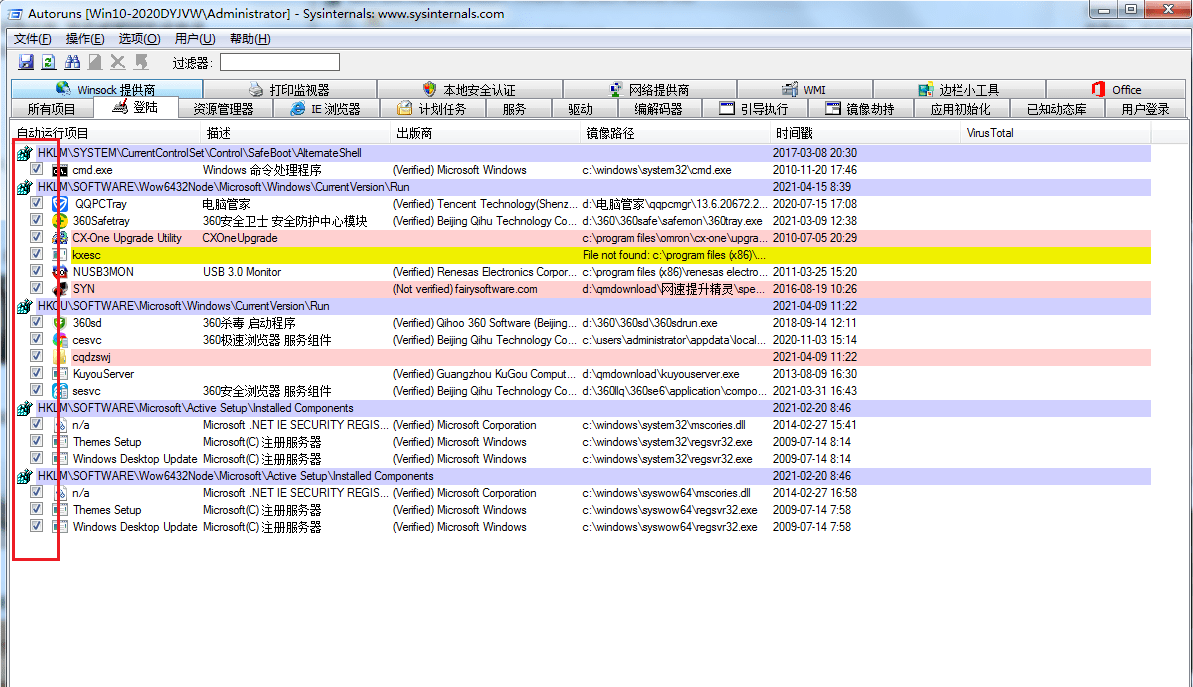The width and height of the screenshot is (1193, 687).
Task: Select the 'File not found' path cell for kxesc
Action: click(676, 255)
